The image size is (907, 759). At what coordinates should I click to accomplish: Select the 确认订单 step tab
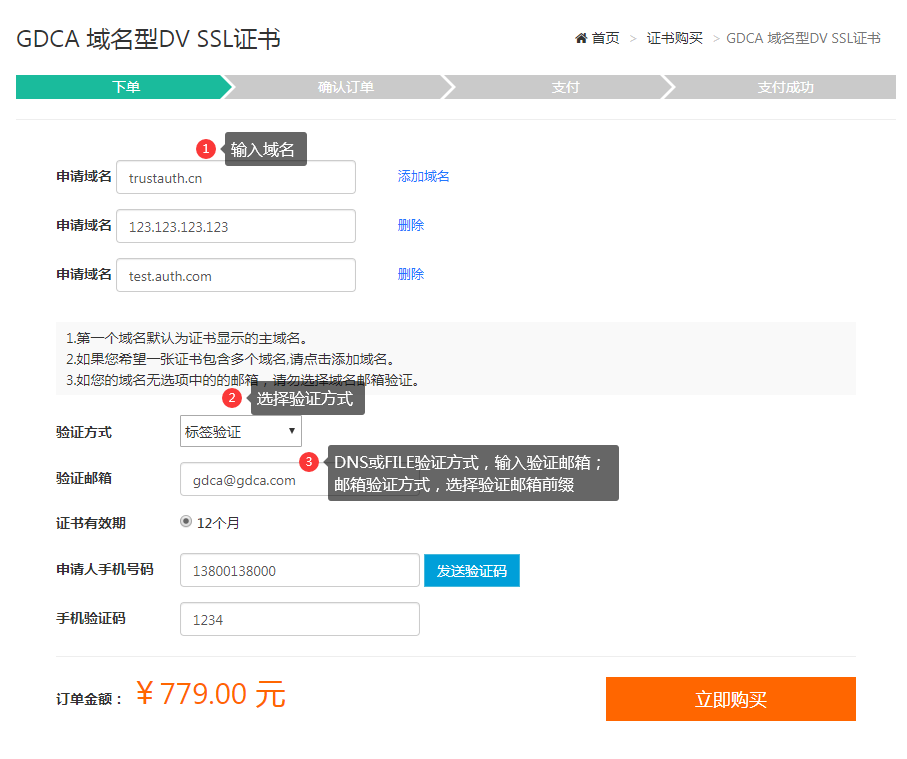coord(345,87)
